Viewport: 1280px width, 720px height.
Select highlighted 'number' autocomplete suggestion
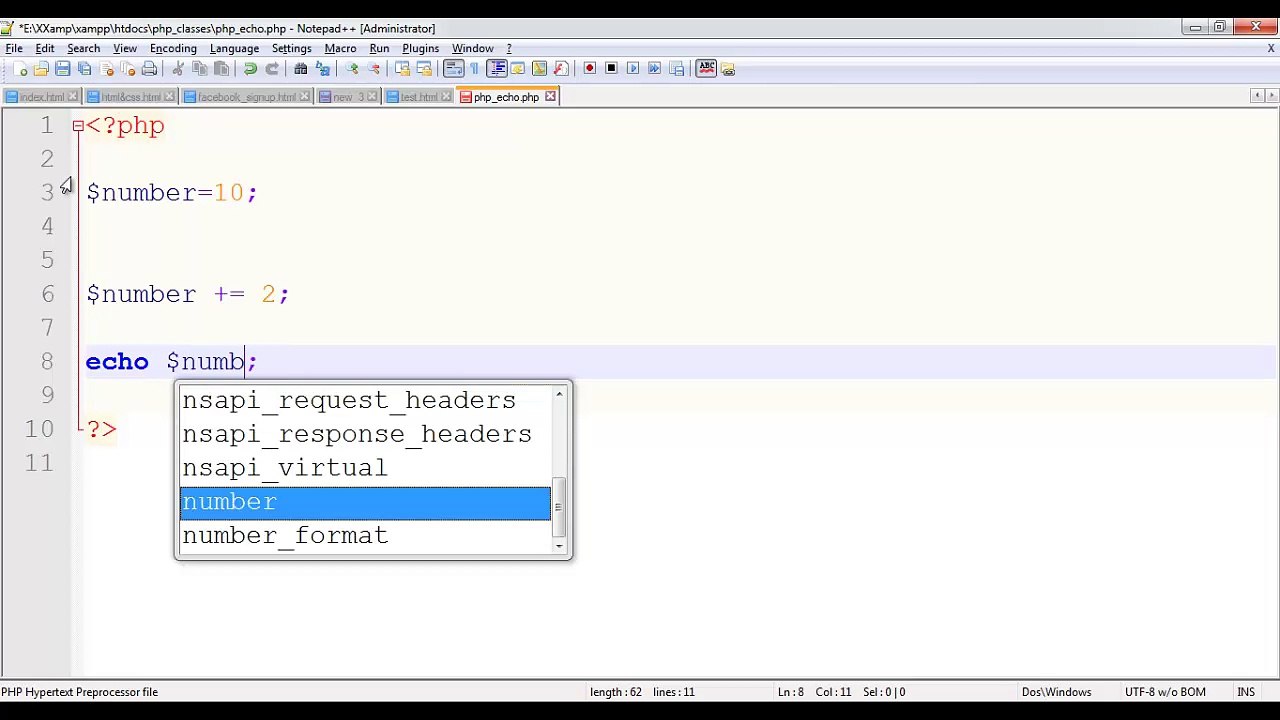365,502
